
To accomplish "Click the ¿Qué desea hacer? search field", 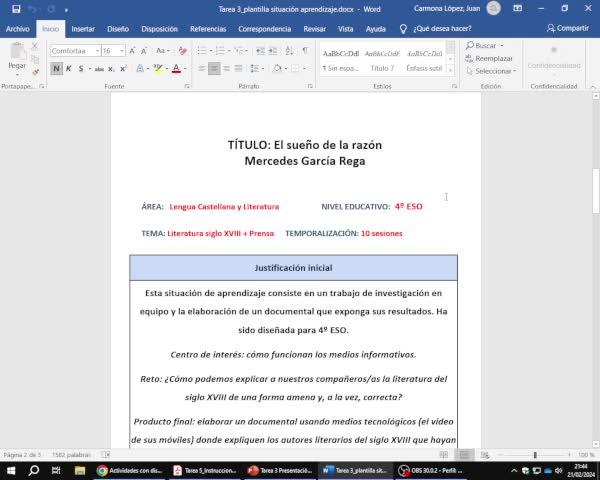I will tap(441, 29).
